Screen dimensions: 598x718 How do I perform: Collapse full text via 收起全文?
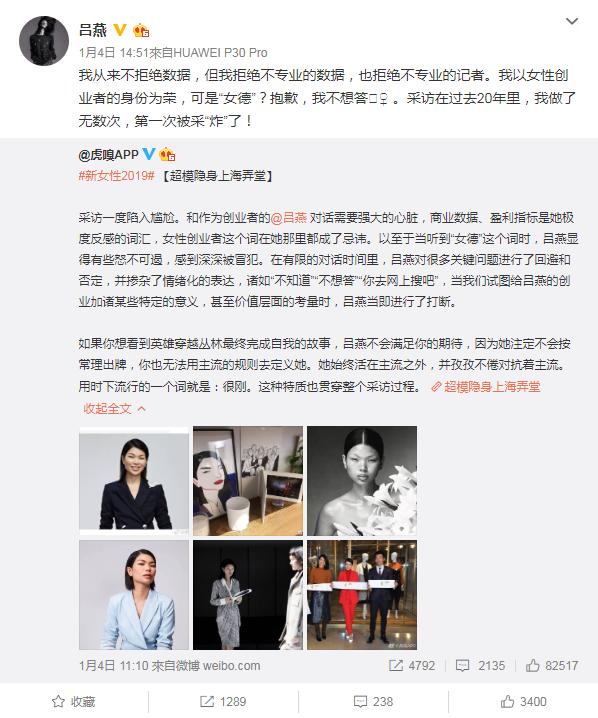(x=114, y=408)
